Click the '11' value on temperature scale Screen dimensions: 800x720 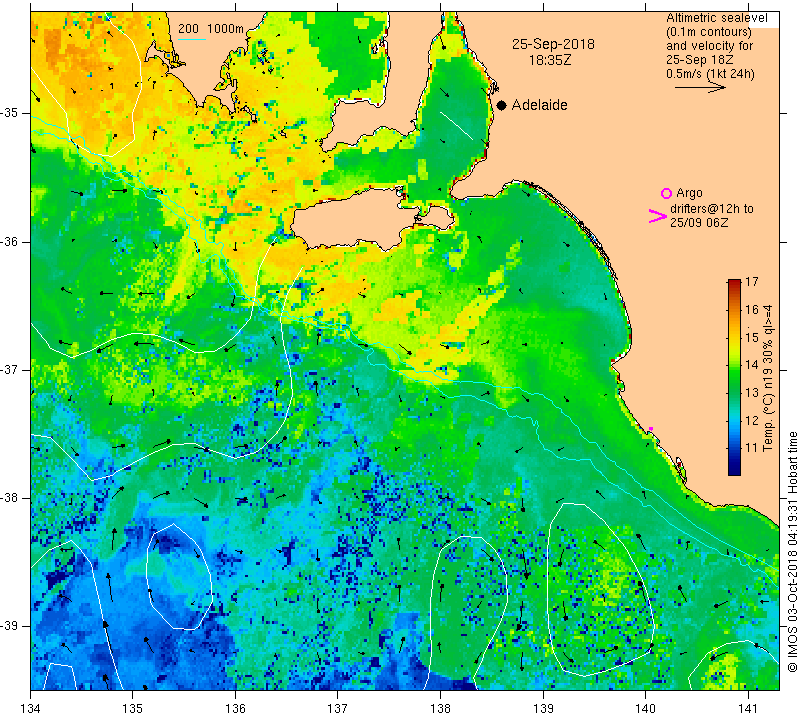point(752,448)
